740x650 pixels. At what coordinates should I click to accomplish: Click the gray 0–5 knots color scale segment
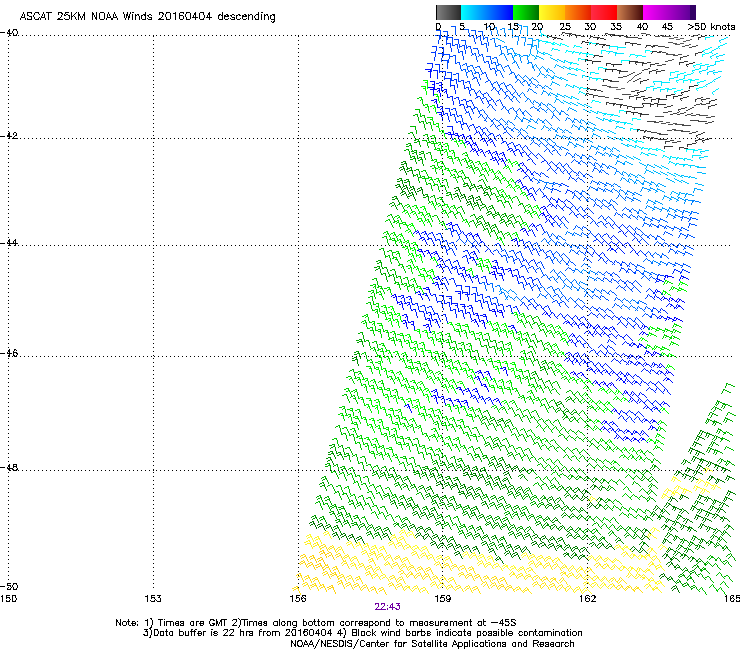pyautogui.click(x=448, y=12)
